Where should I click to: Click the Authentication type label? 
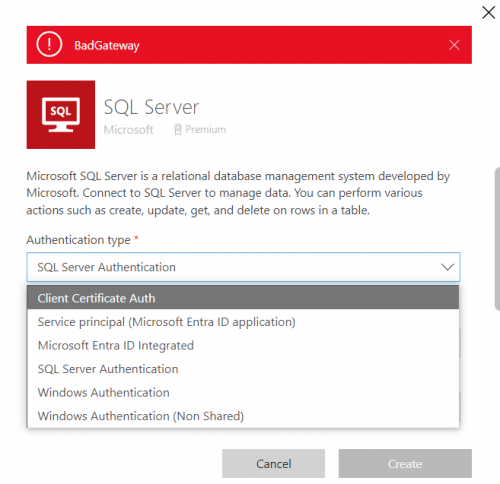coord(78,240)
